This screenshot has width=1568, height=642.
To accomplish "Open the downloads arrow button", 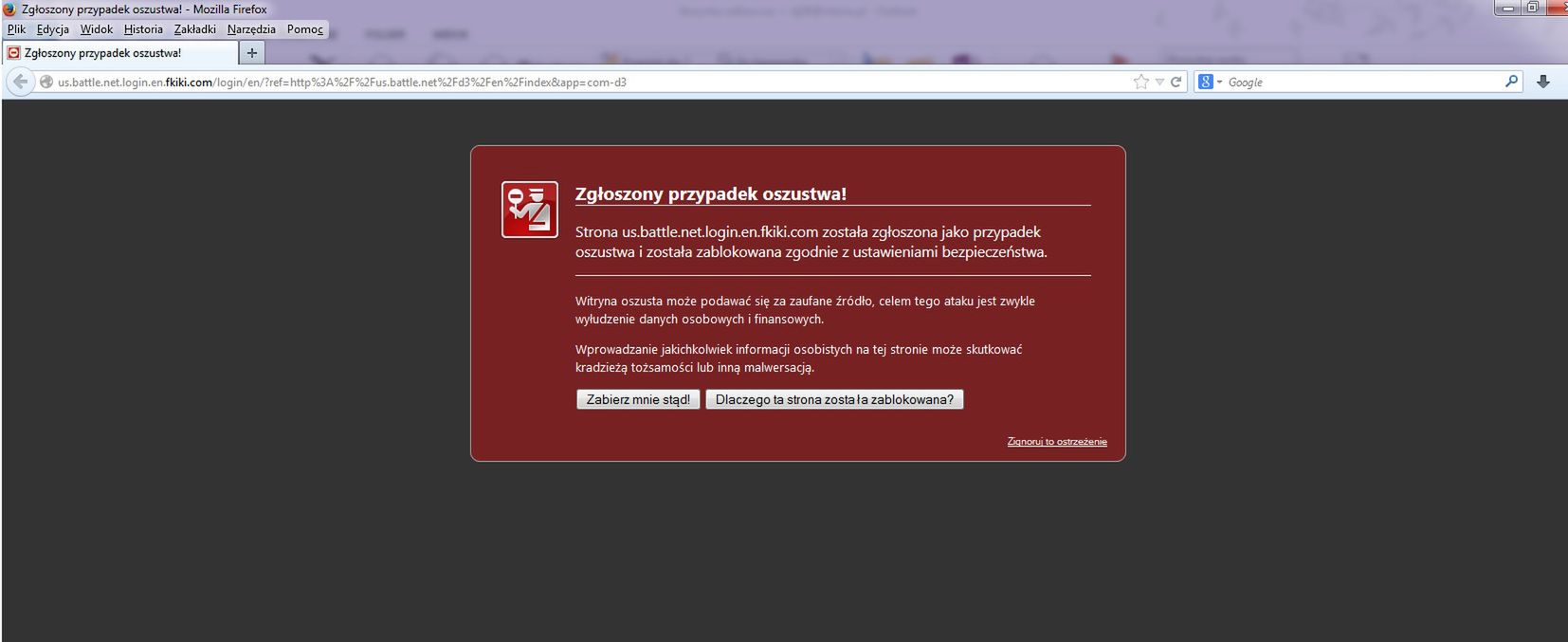I will click(x=1543, y=83).
